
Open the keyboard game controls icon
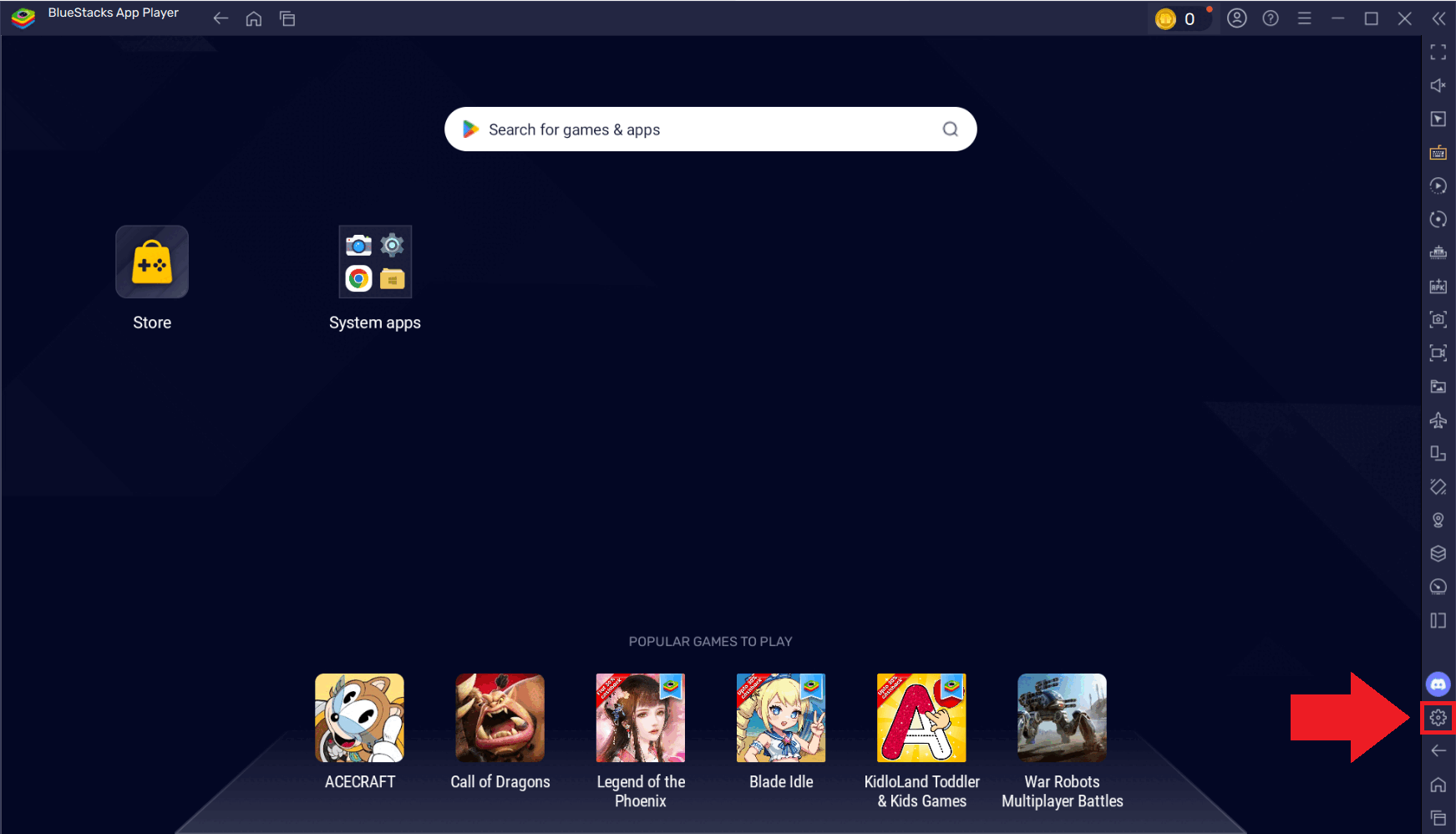click(x=1438, y=153)
